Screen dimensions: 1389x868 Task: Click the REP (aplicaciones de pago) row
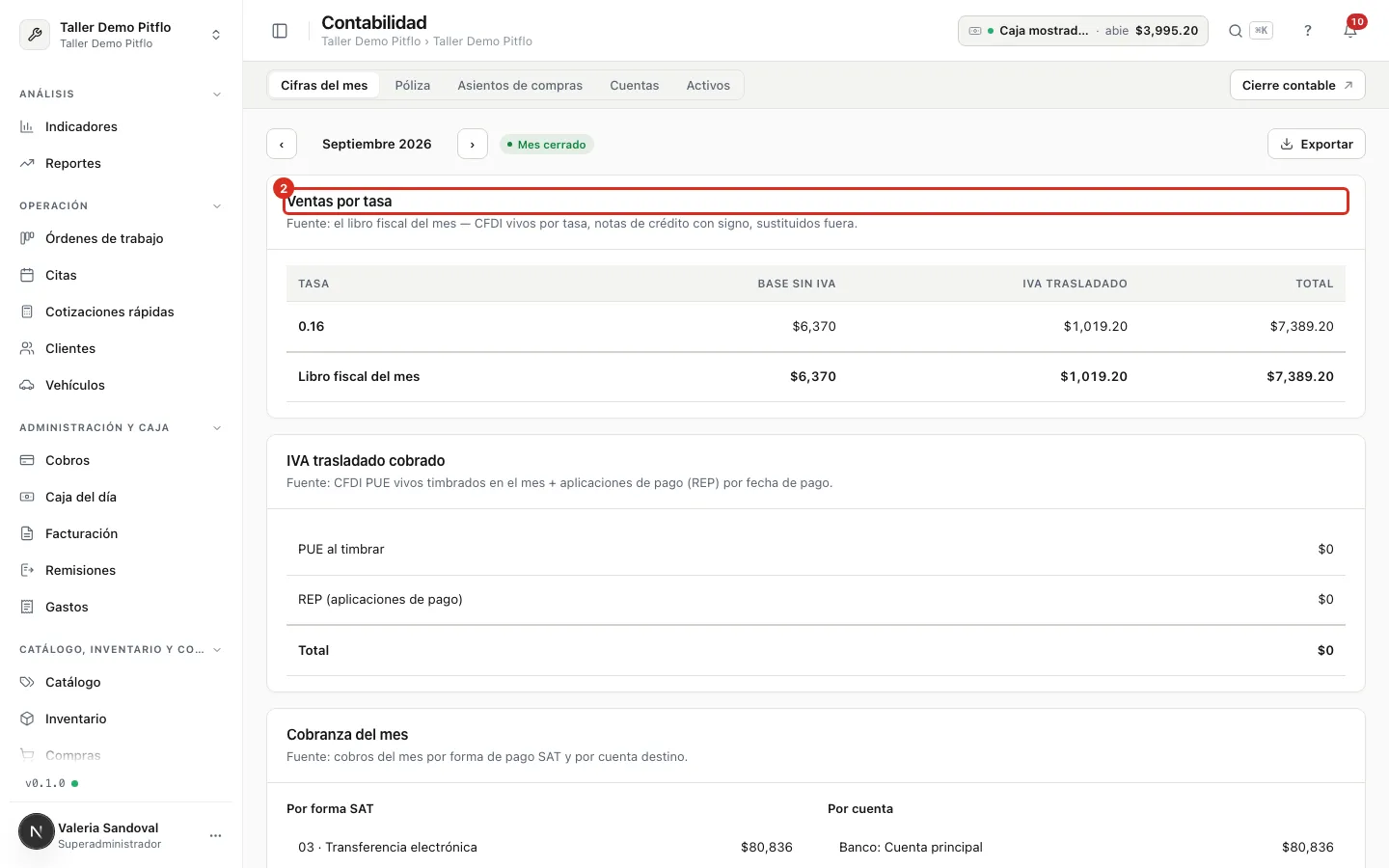click(x=816, y=600)
